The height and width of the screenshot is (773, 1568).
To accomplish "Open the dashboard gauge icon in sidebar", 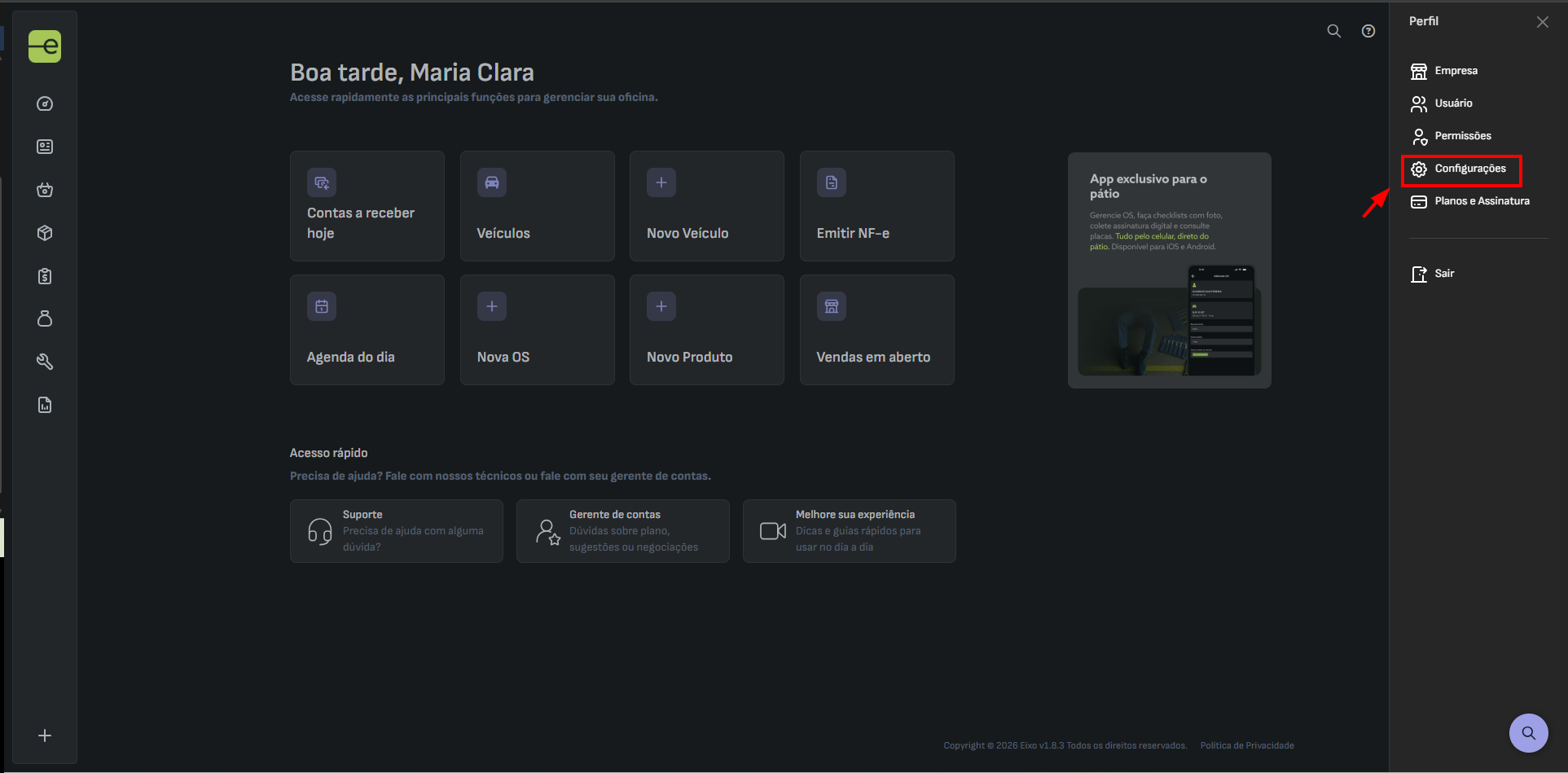I will coord(45,103).
